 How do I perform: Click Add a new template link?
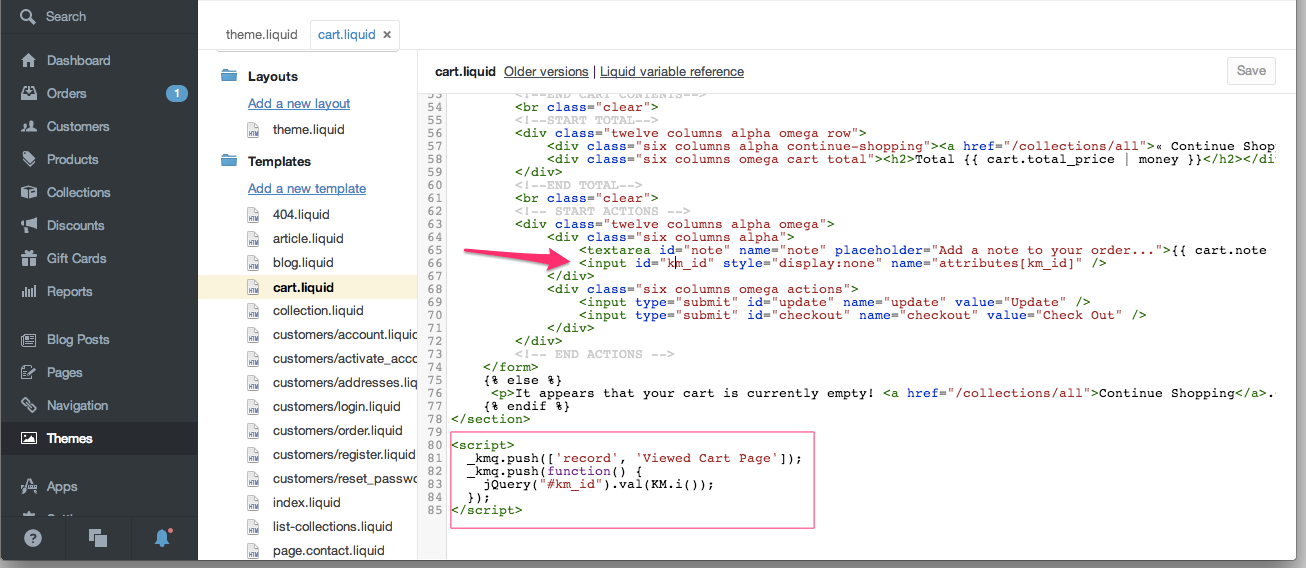(307, 189)
